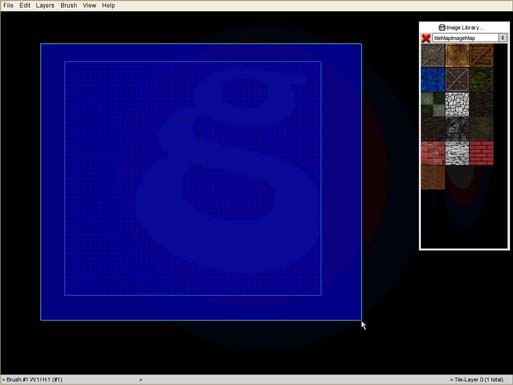Open the File menu
This screenshot has height=385, width=513.
(8, 5)
